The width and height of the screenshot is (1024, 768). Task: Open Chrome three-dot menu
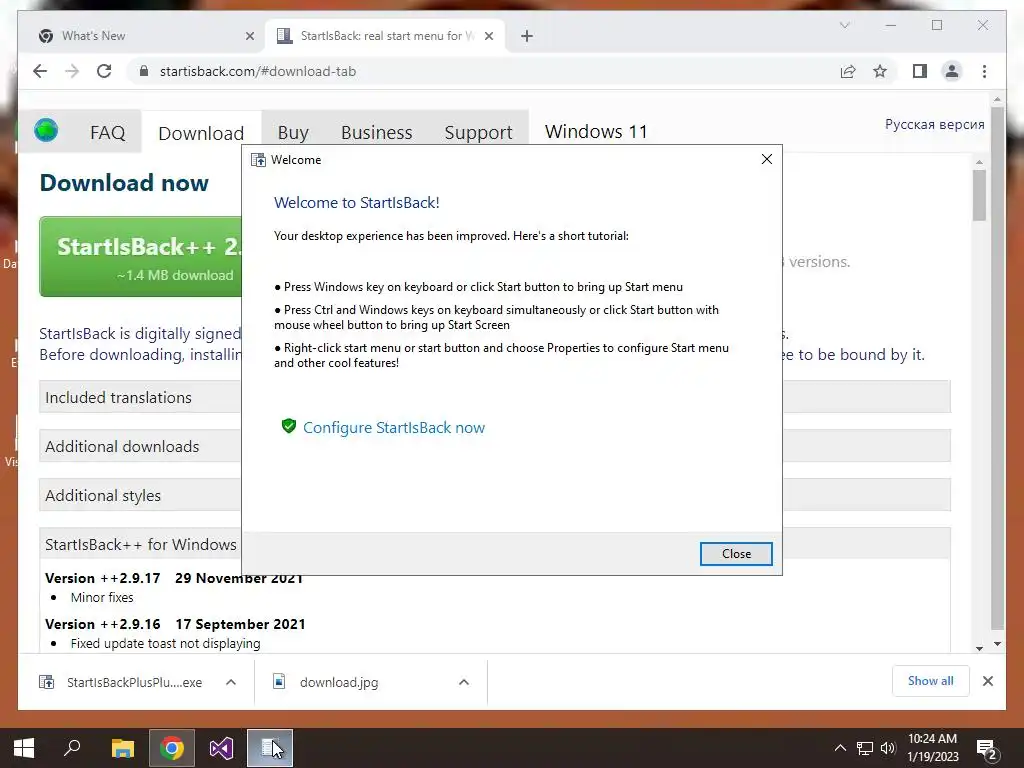(x=984, y=71)
